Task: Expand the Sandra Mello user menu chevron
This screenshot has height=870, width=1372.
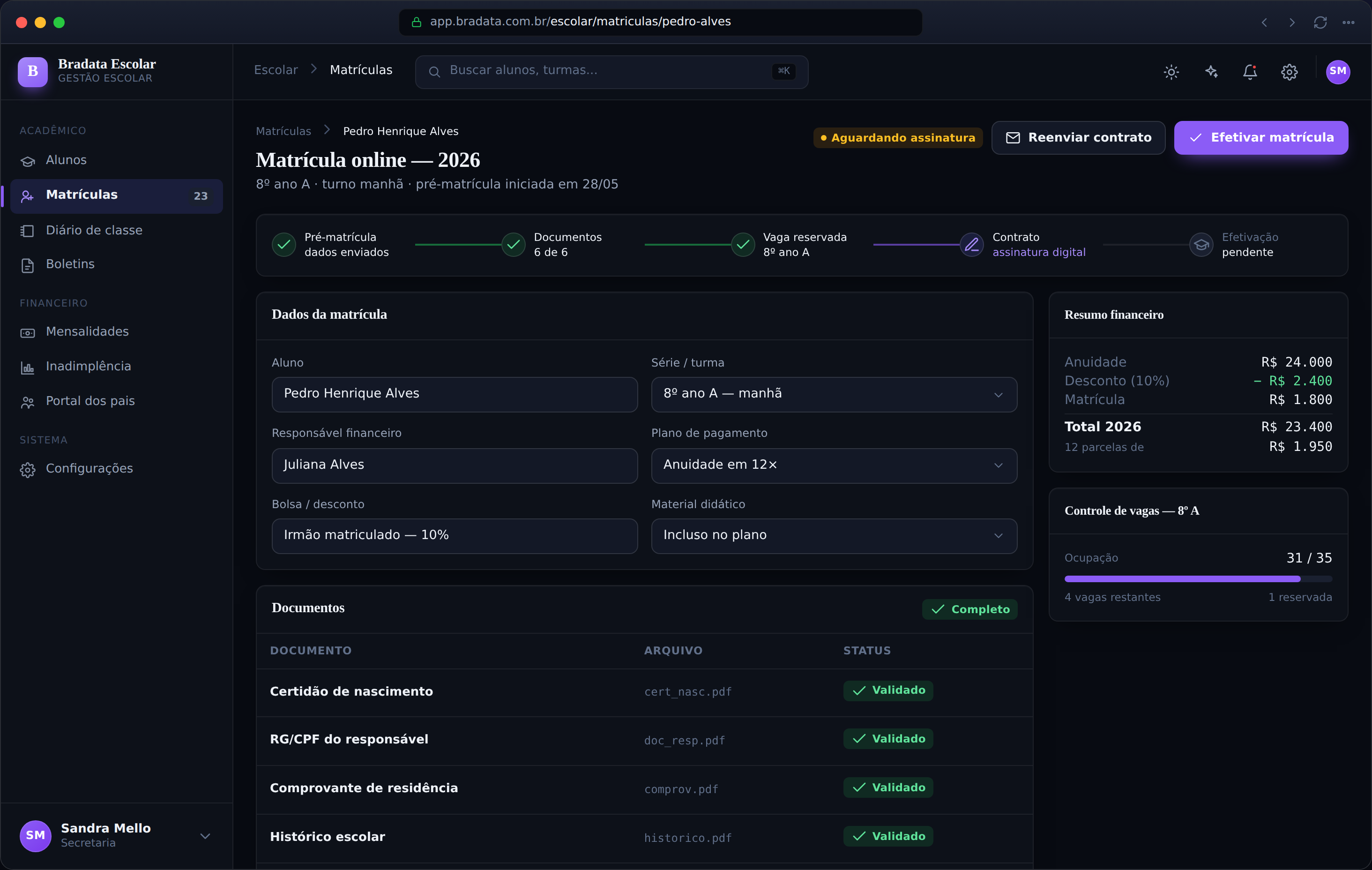Action: point(205,836)
